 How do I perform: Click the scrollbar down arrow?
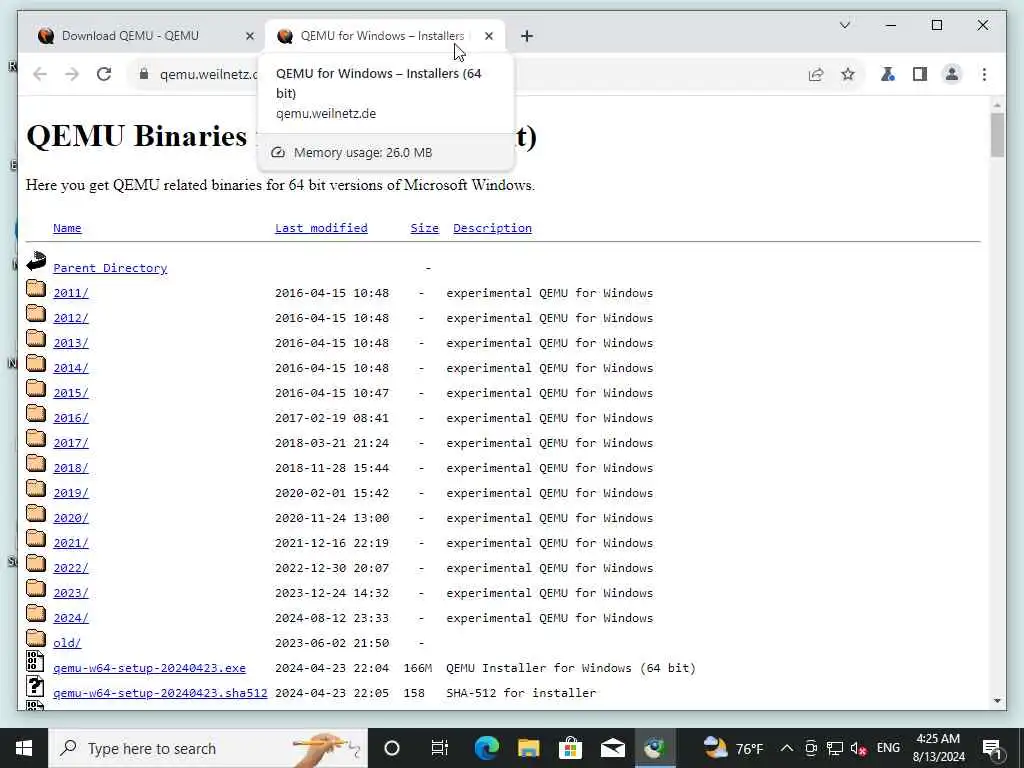pyautogui.click(x=997, y=701)
